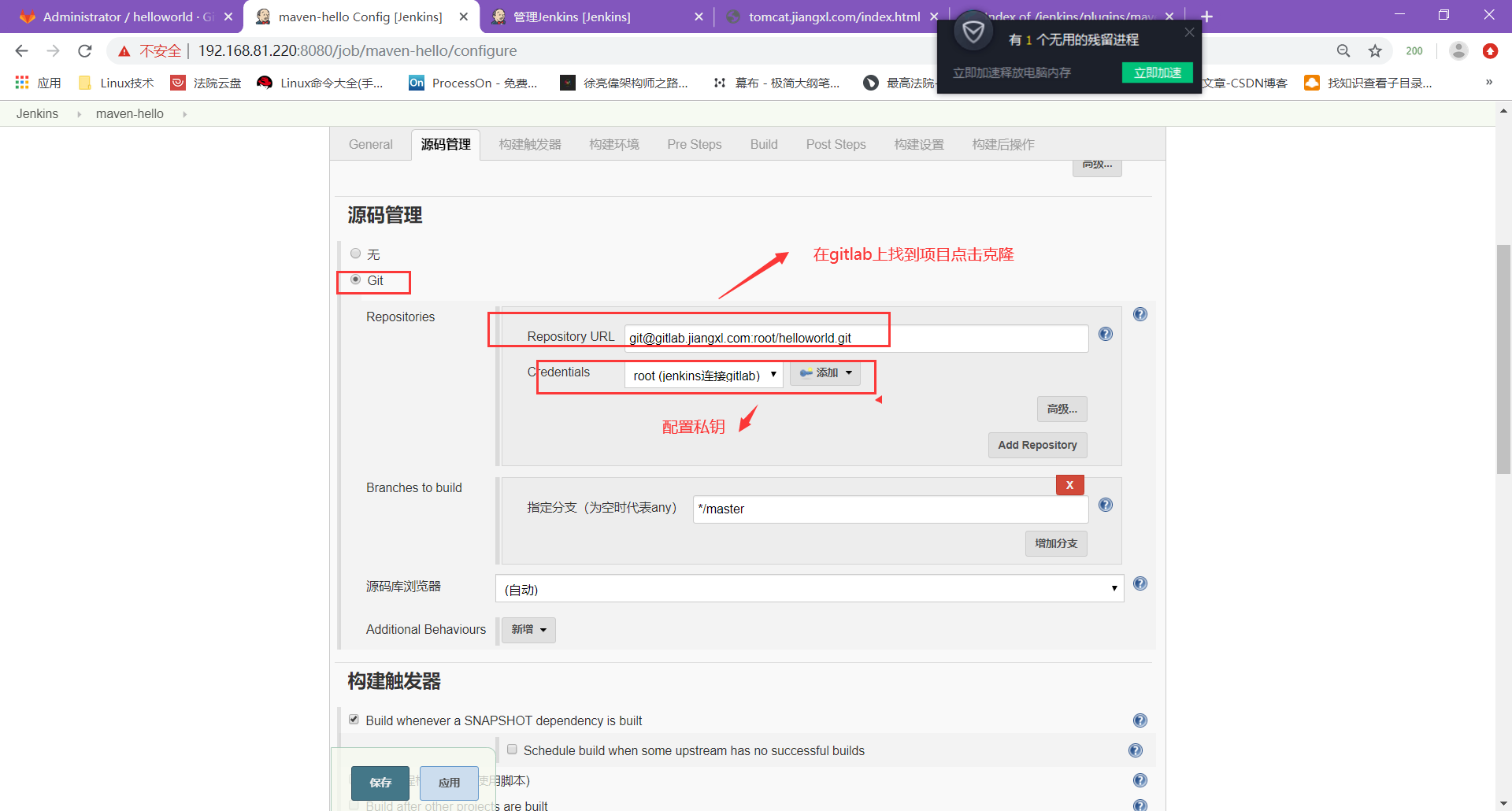Enable Schedule build when upstream has no successful builds

point(512,750)
